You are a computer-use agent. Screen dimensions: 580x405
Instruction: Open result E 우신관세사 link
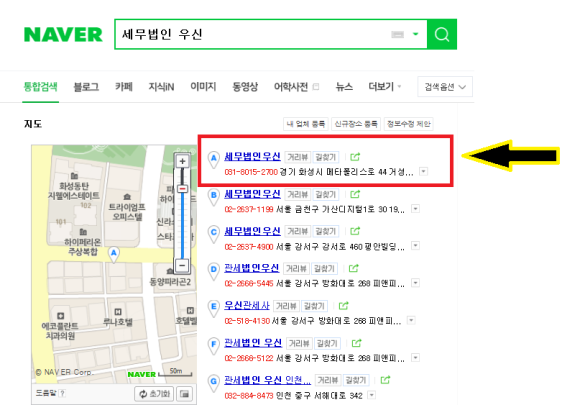(x=247, y=306)
